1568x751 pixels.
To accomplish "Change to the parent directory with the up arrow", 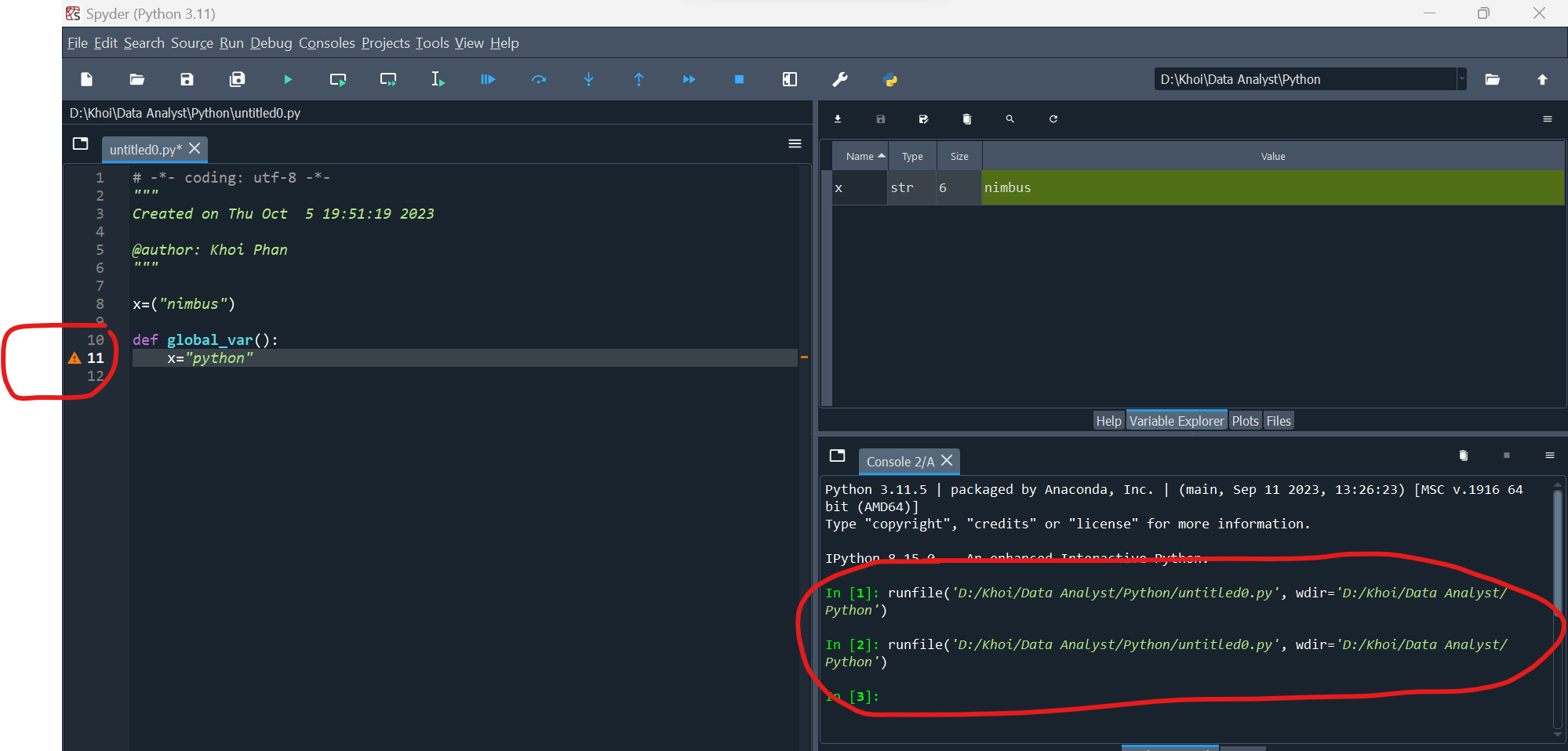I will [x=1542, y=79].
